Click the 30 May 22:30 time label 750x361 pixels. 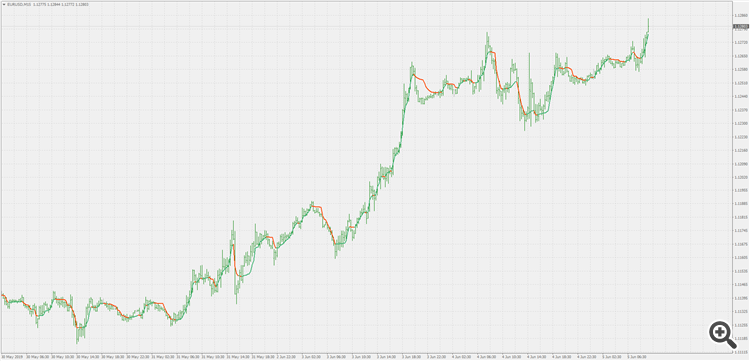[x=137, y=357]
